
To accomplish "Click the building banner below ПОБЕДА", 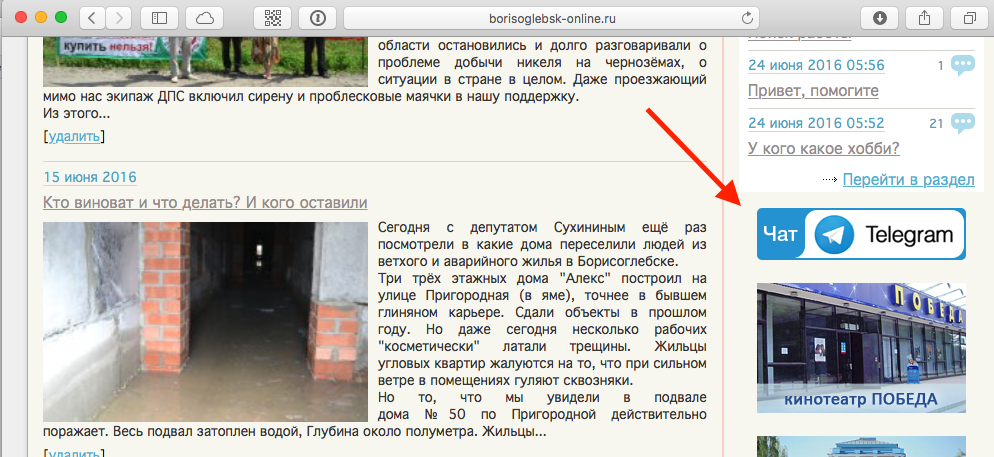I will (861, 446).
